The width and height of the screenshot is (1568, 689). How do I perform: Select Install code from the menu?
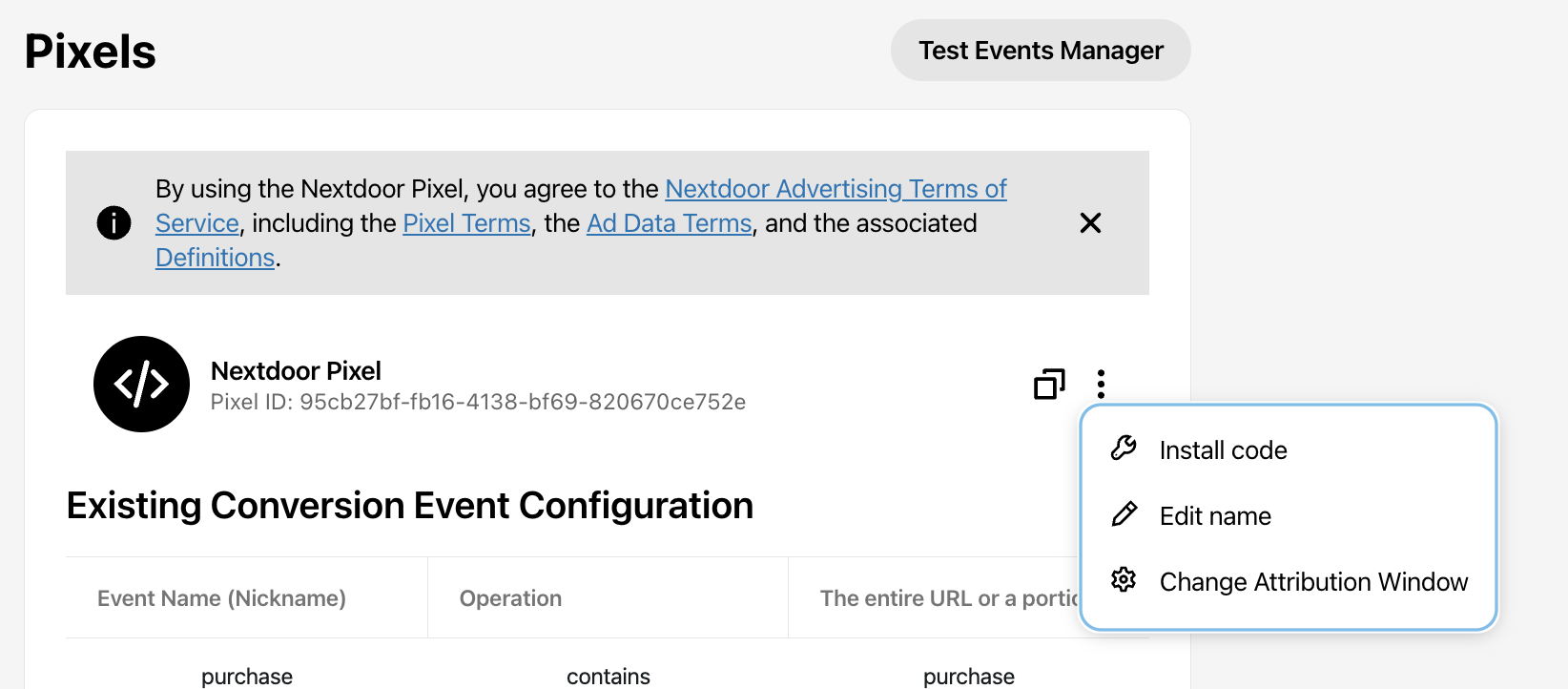pos(1223,450)
